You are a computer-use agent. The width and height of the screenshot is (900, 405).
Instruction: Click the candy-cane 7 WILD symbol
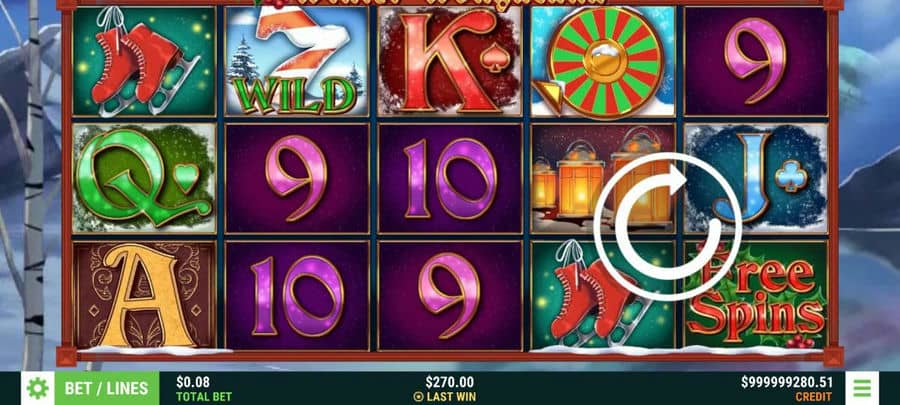tap(297, 61)
